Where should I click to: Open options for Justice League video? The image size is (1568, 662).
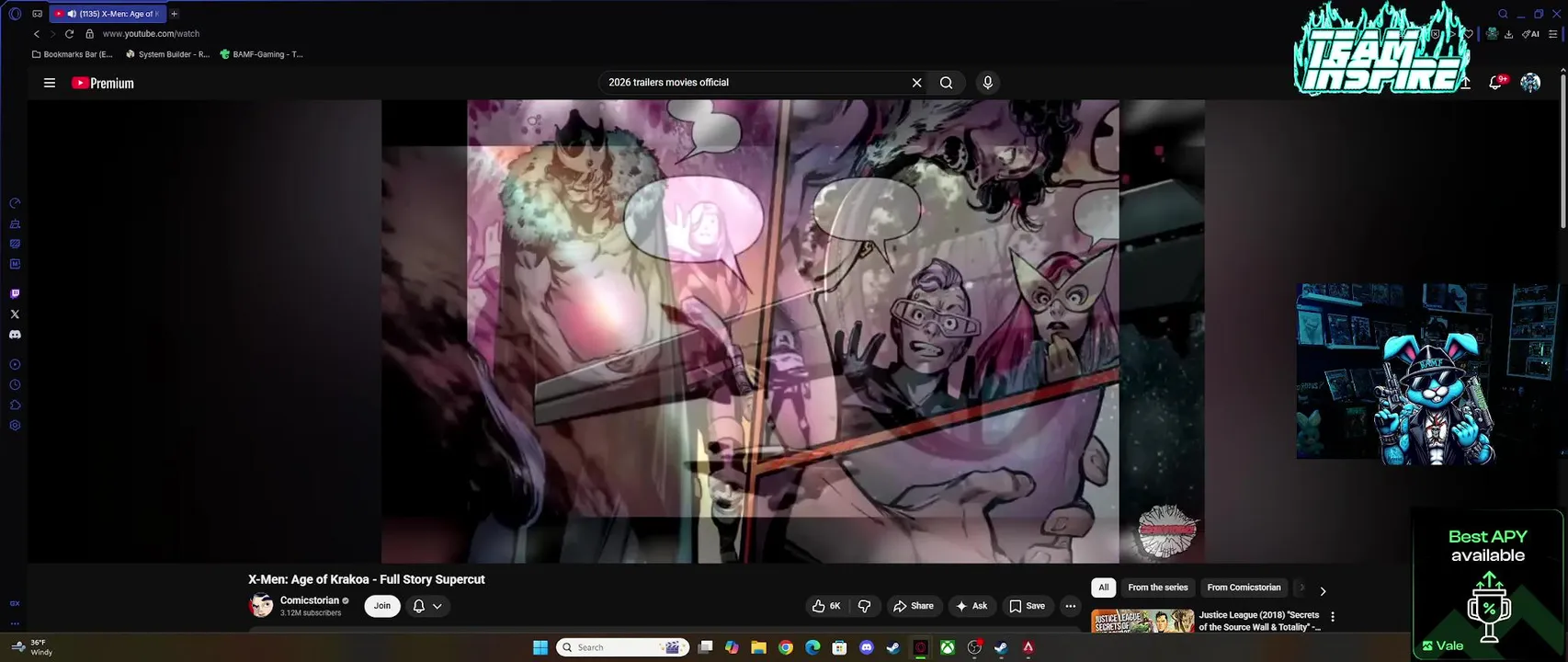1333,617
